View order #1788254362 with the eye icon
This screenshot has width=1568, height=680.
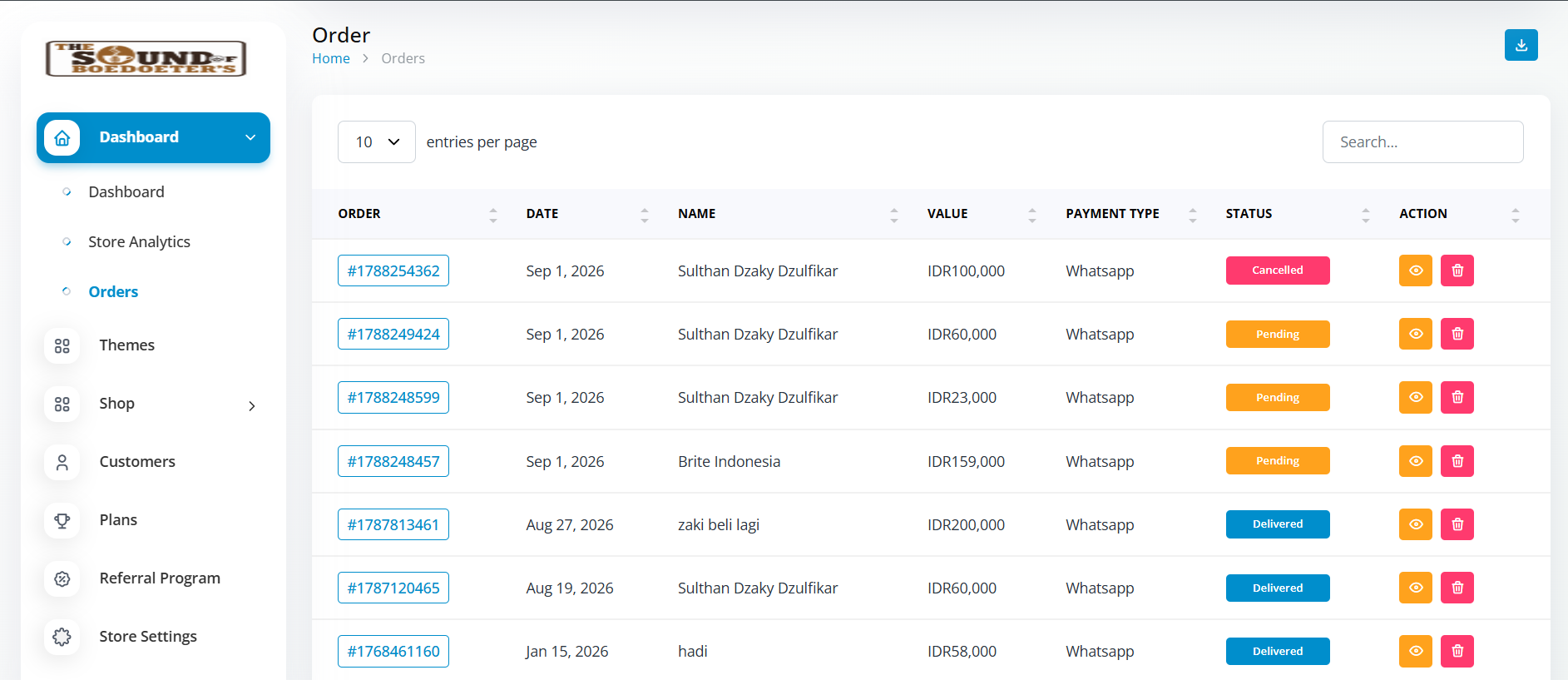pos(1415,271)
